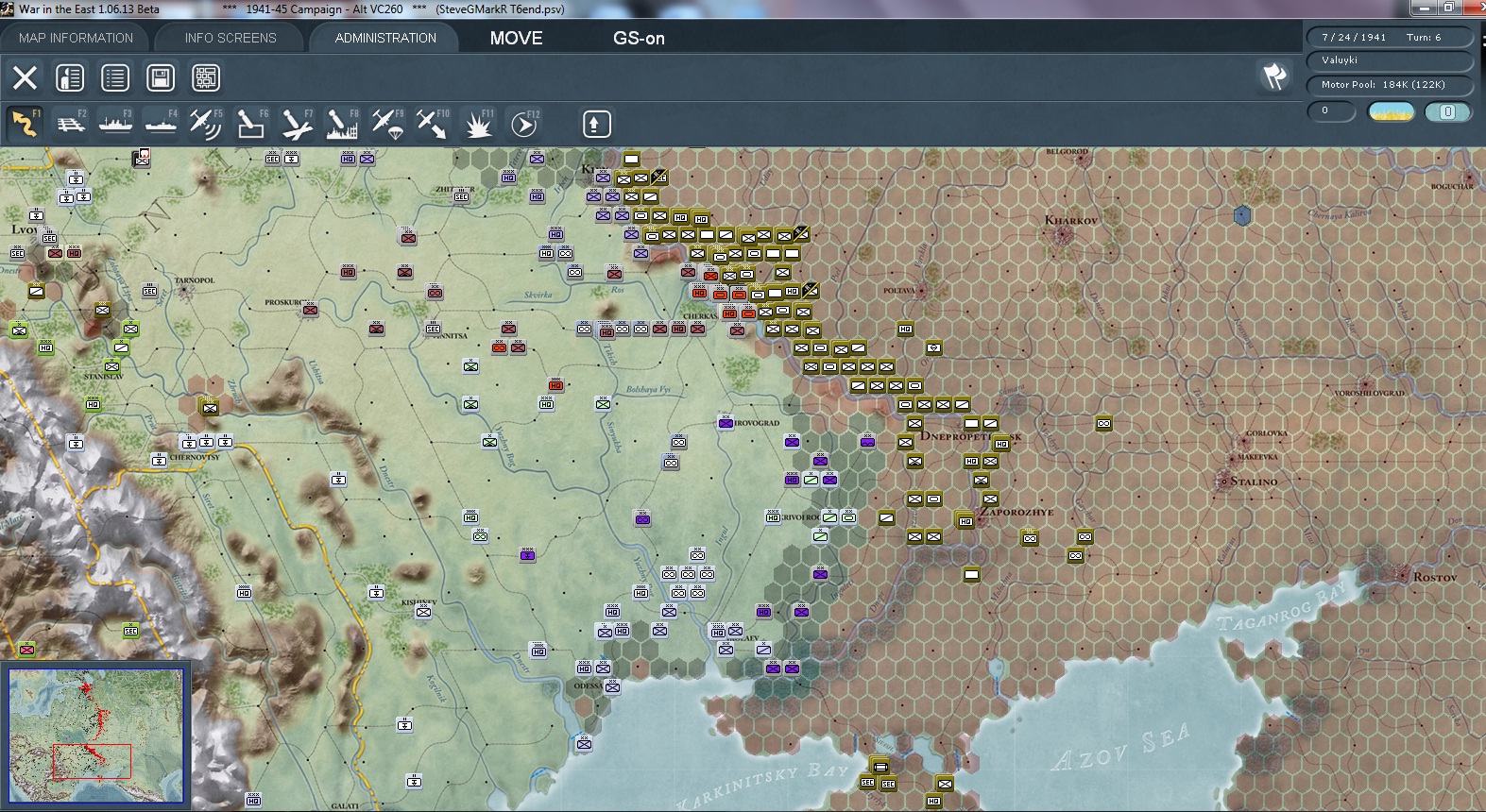This screenshot has width=1486, height=812.
Task: Select the Makeevka town label
Action: (1257, 457)
